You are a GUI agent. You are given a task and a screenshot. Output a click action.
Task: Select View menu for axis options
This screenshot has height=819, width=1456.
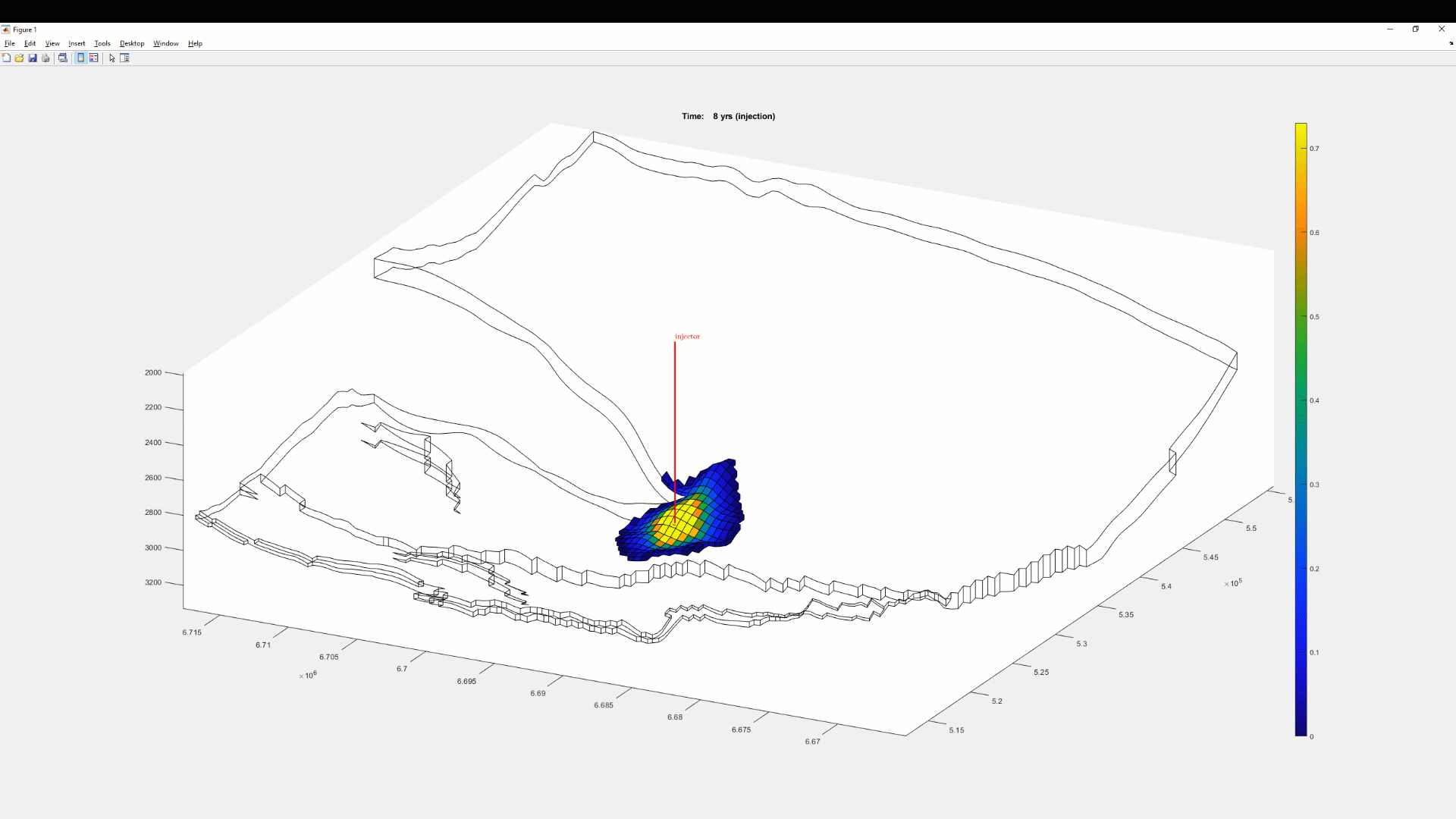pos(52,43)
